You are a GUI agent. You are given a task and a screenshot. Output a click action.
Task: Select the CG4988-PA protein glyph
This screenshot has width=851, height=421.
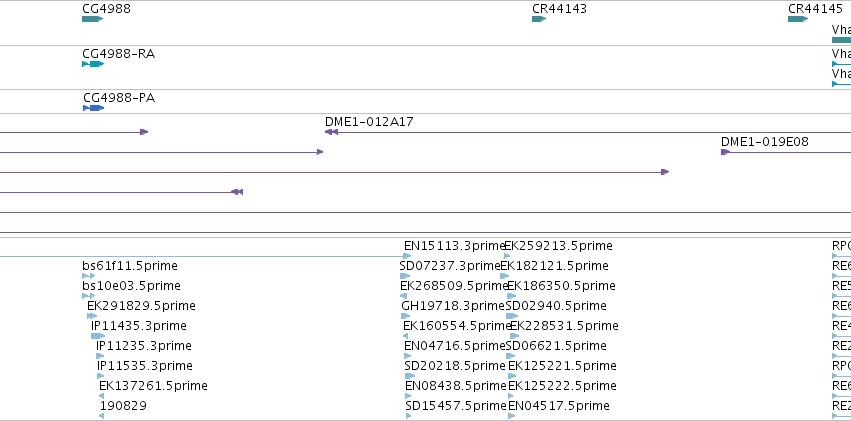point(93,108)
